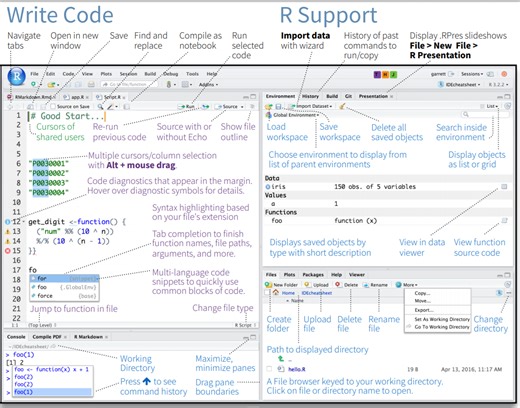
Task: Open the Import Dataset dropdown
Action: [311, 106]
